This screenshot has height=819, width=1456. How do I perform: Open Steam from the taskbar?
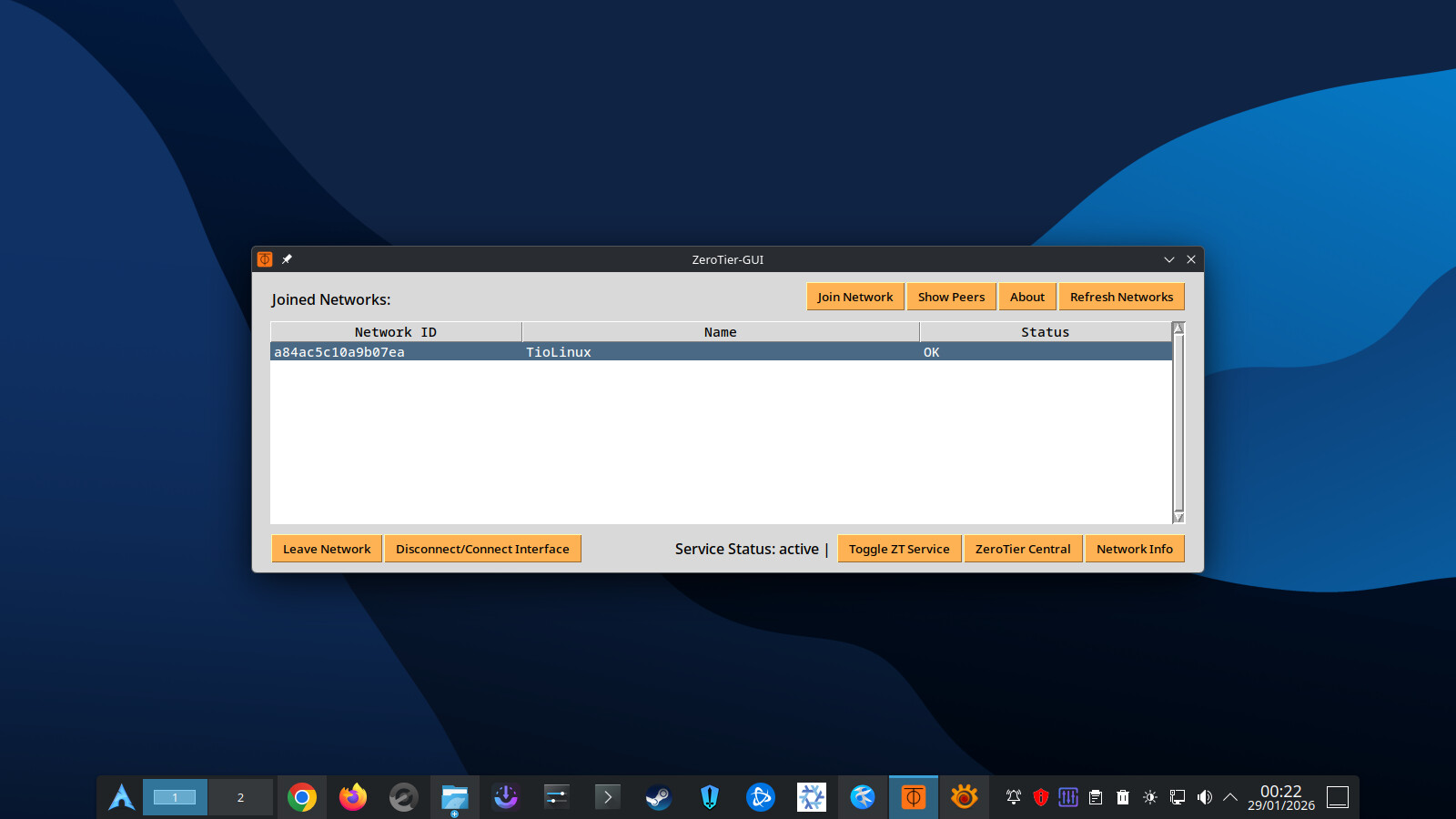[658, 798]
